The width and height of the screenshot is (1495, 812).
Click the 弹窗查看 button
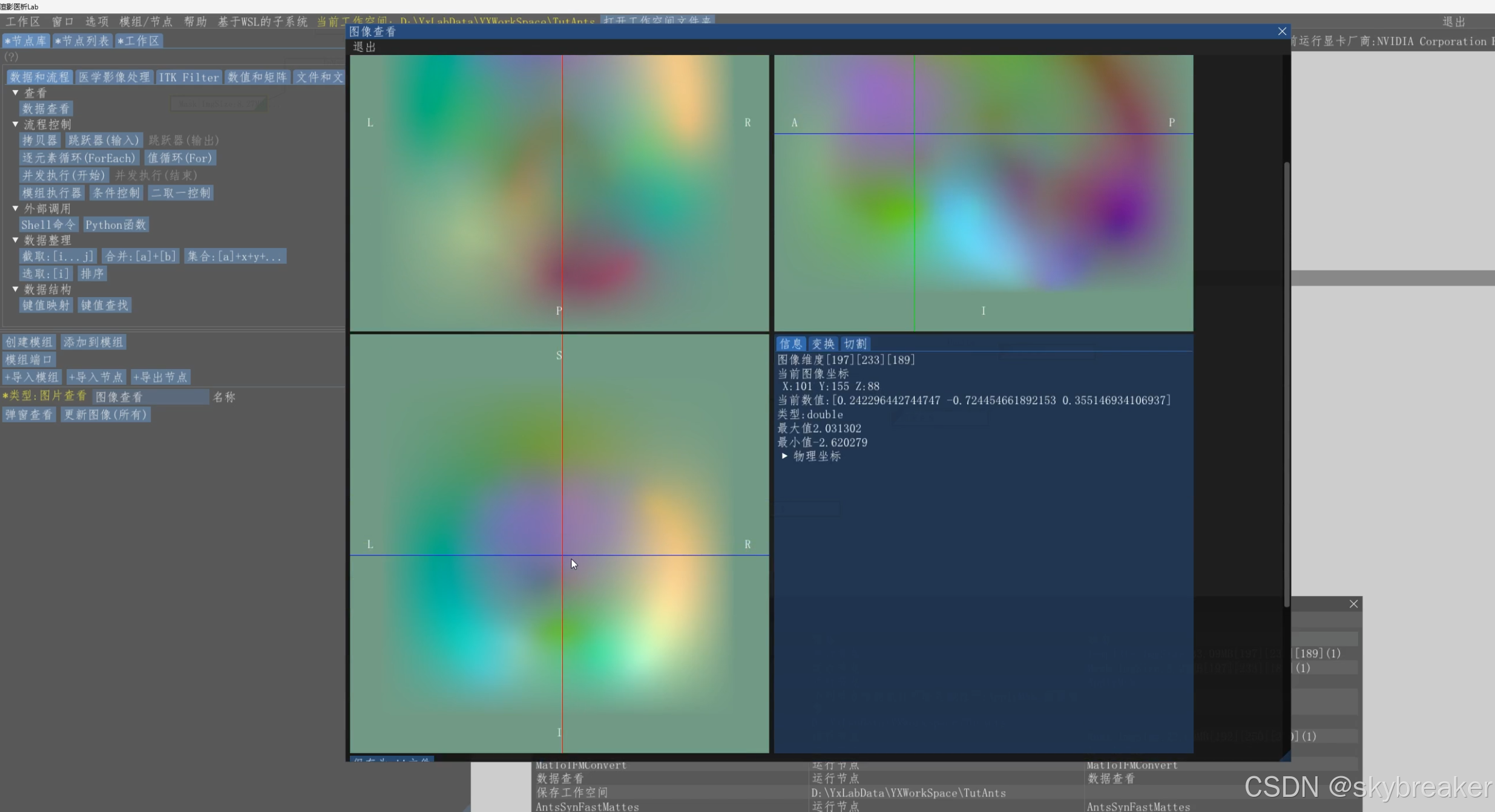29,414
